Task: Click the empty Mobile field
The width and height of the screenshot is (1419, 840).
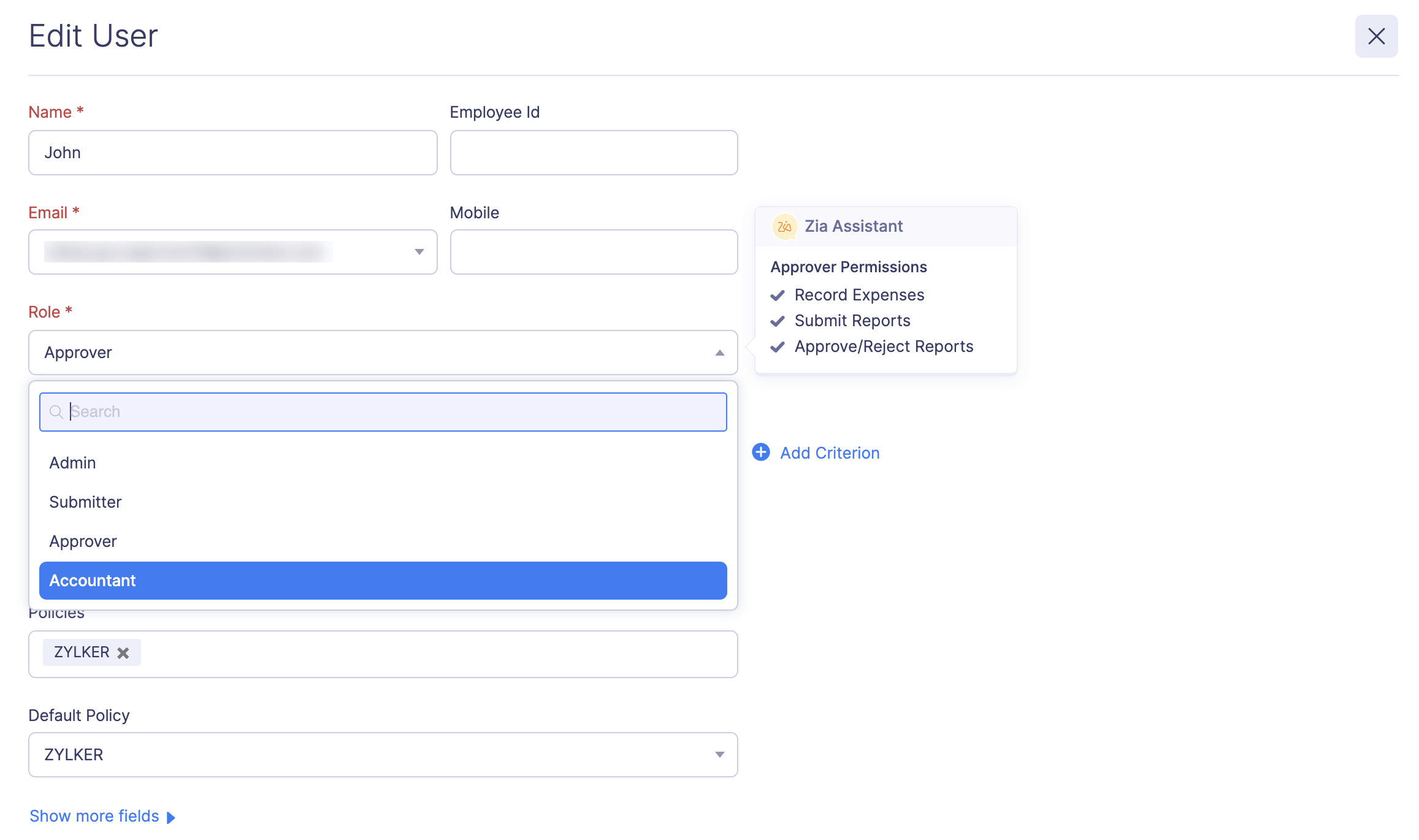Action: pyautogui.click(x=593, y=251)
